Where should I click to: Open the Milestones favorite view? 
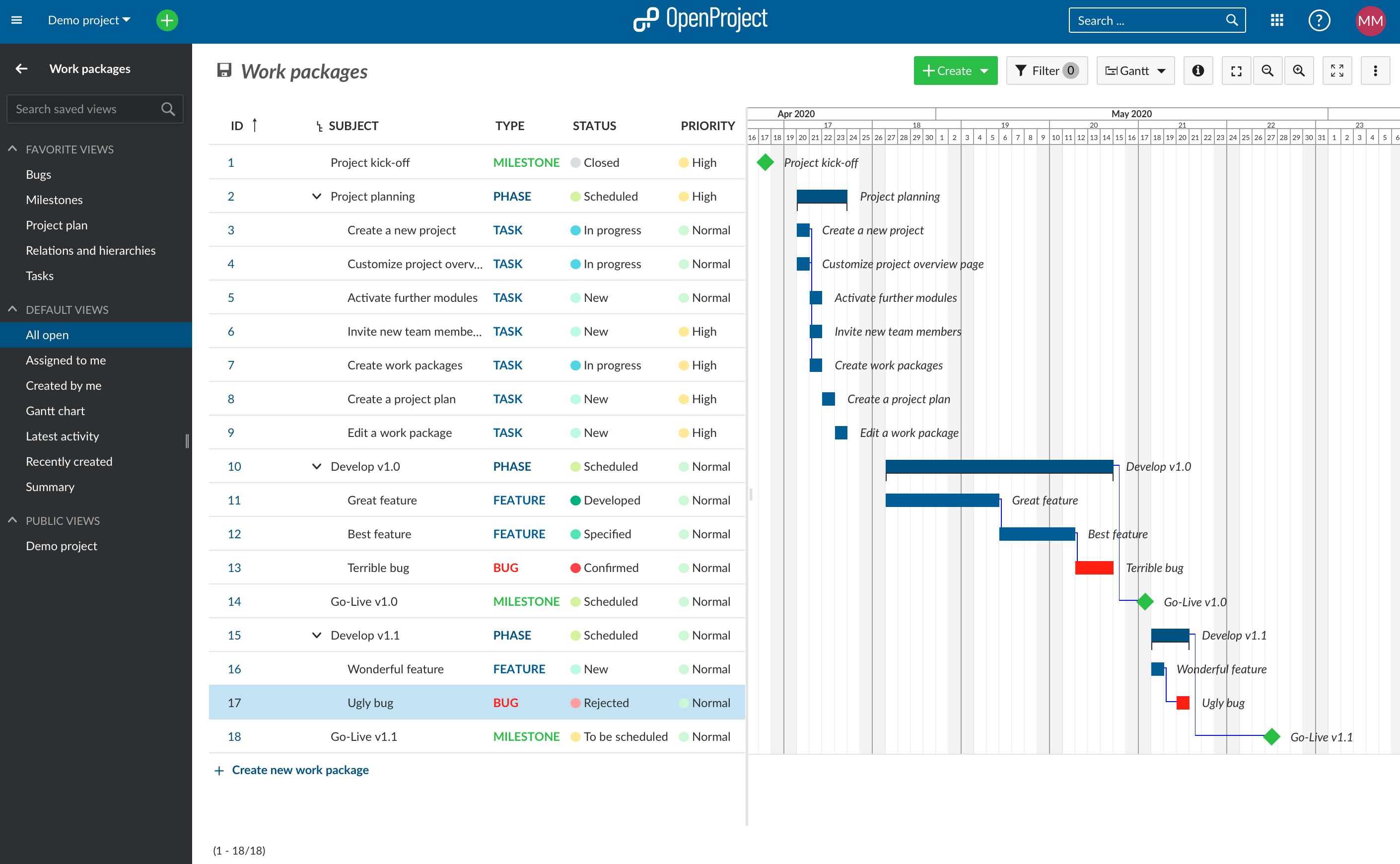click(x=54, y=200)
